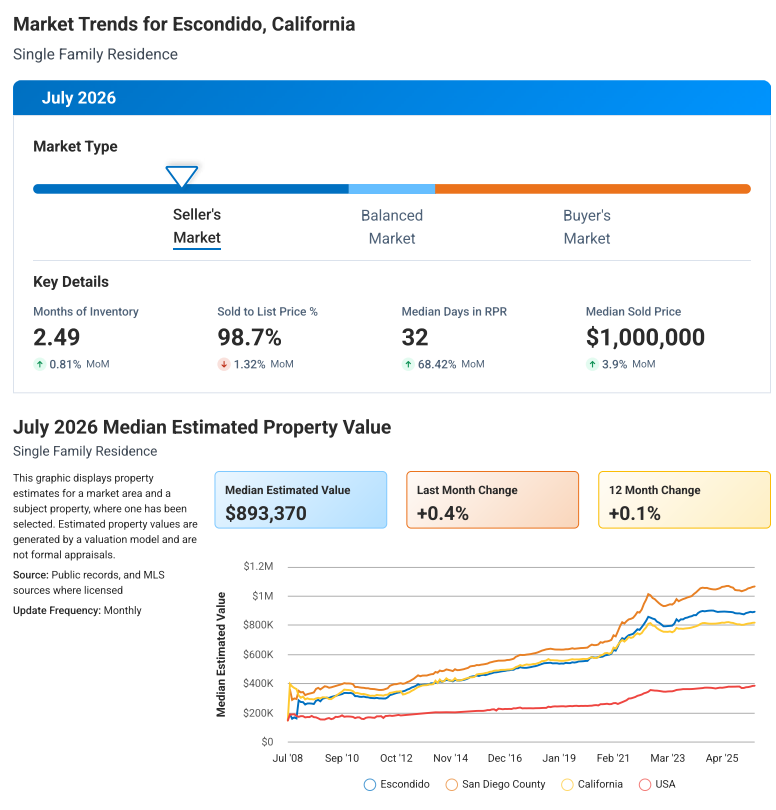Click the $200K y-axis label
The height and width of the screenshot is (810, 776).
258,713
